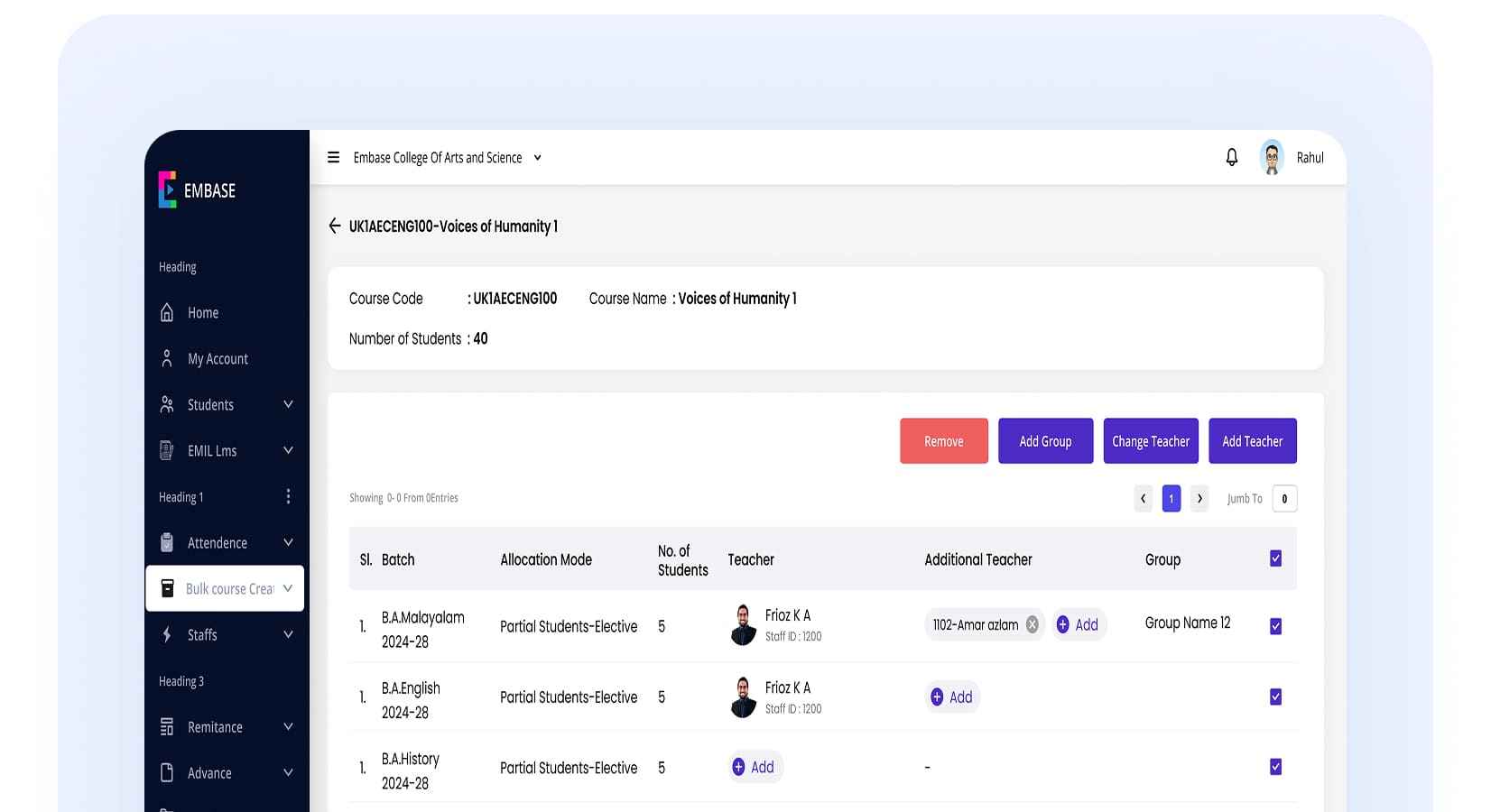Expand the Students menu chevron

pyautogui.click(x=288, y=404)
